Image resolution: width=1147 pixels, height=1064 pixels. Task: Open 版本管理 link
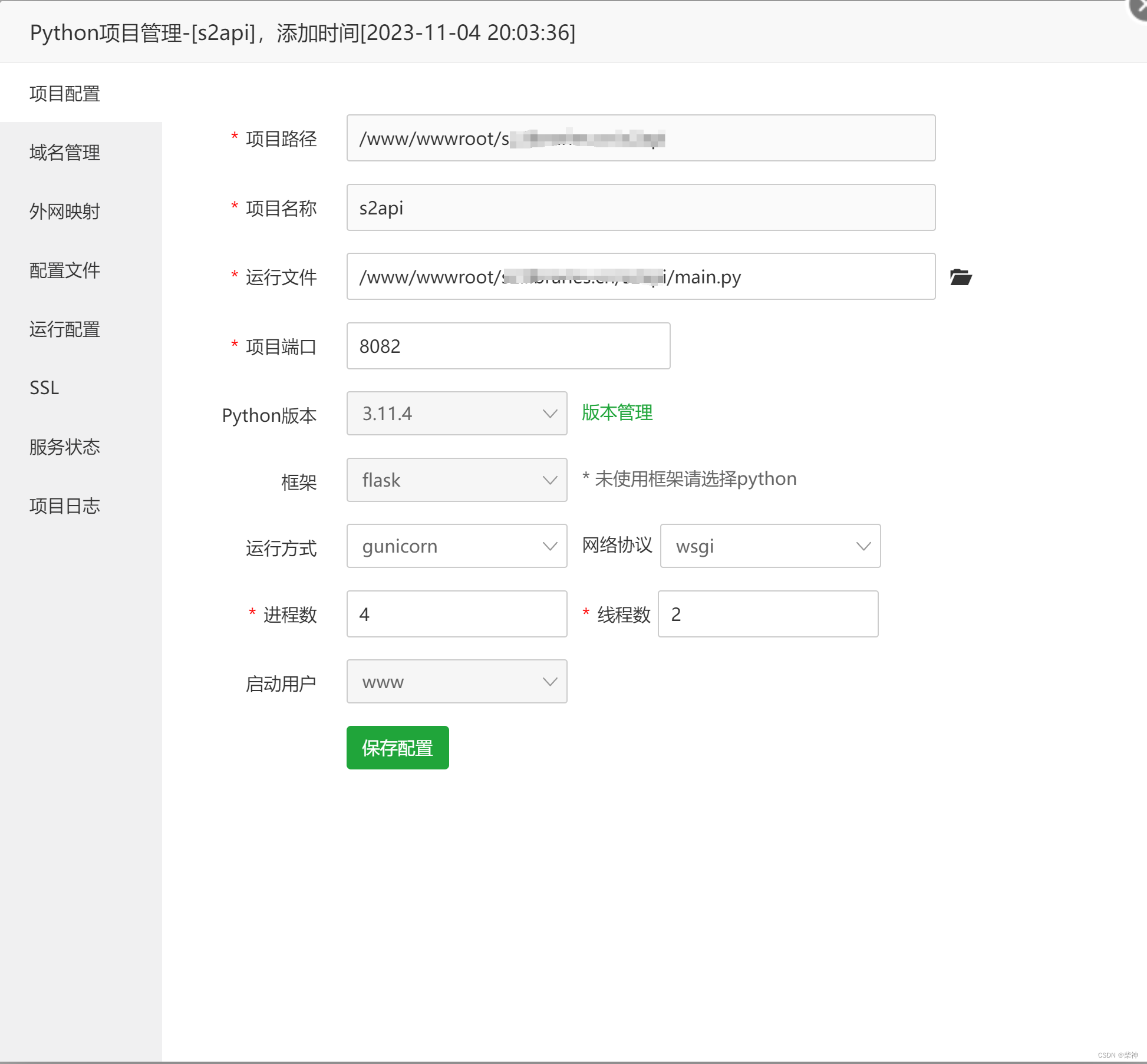pos(617,412)
